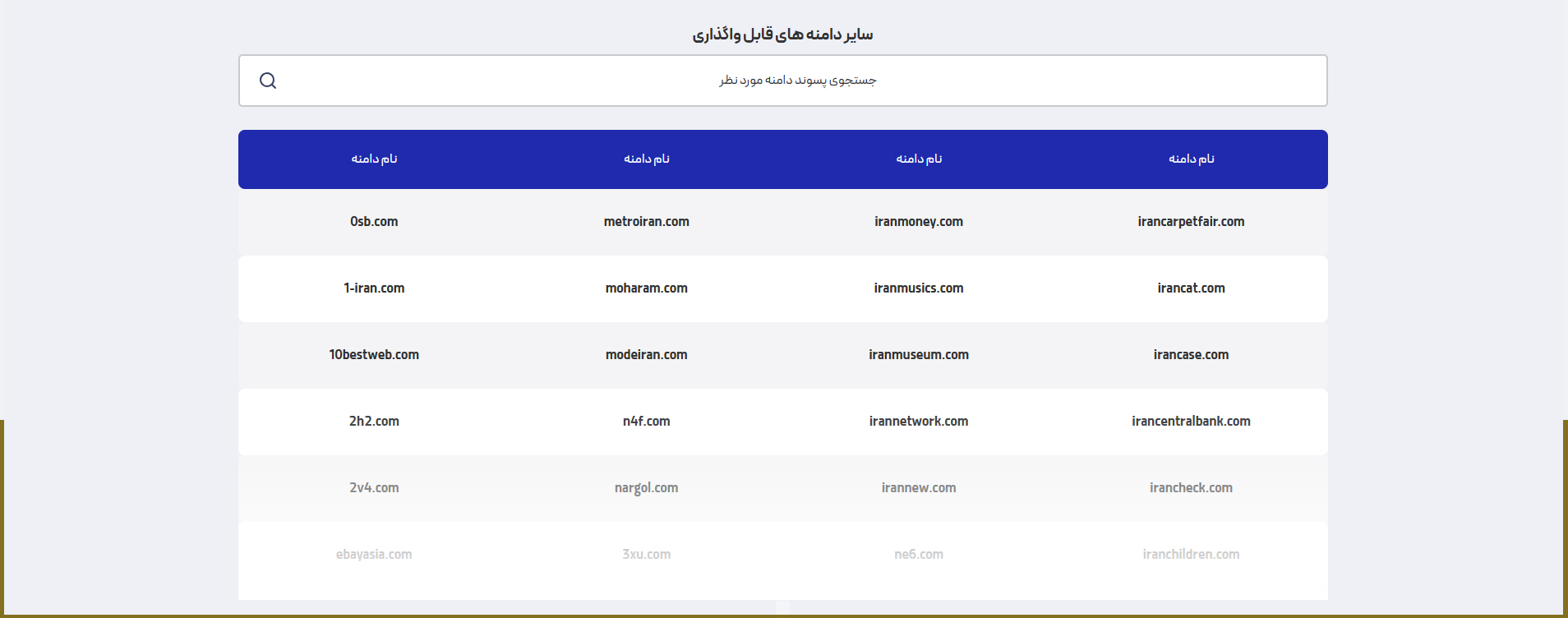This screenshot has height=618, width=1568.
Task: Click the search magnifier icon
Action: click(x=268, y=81)
